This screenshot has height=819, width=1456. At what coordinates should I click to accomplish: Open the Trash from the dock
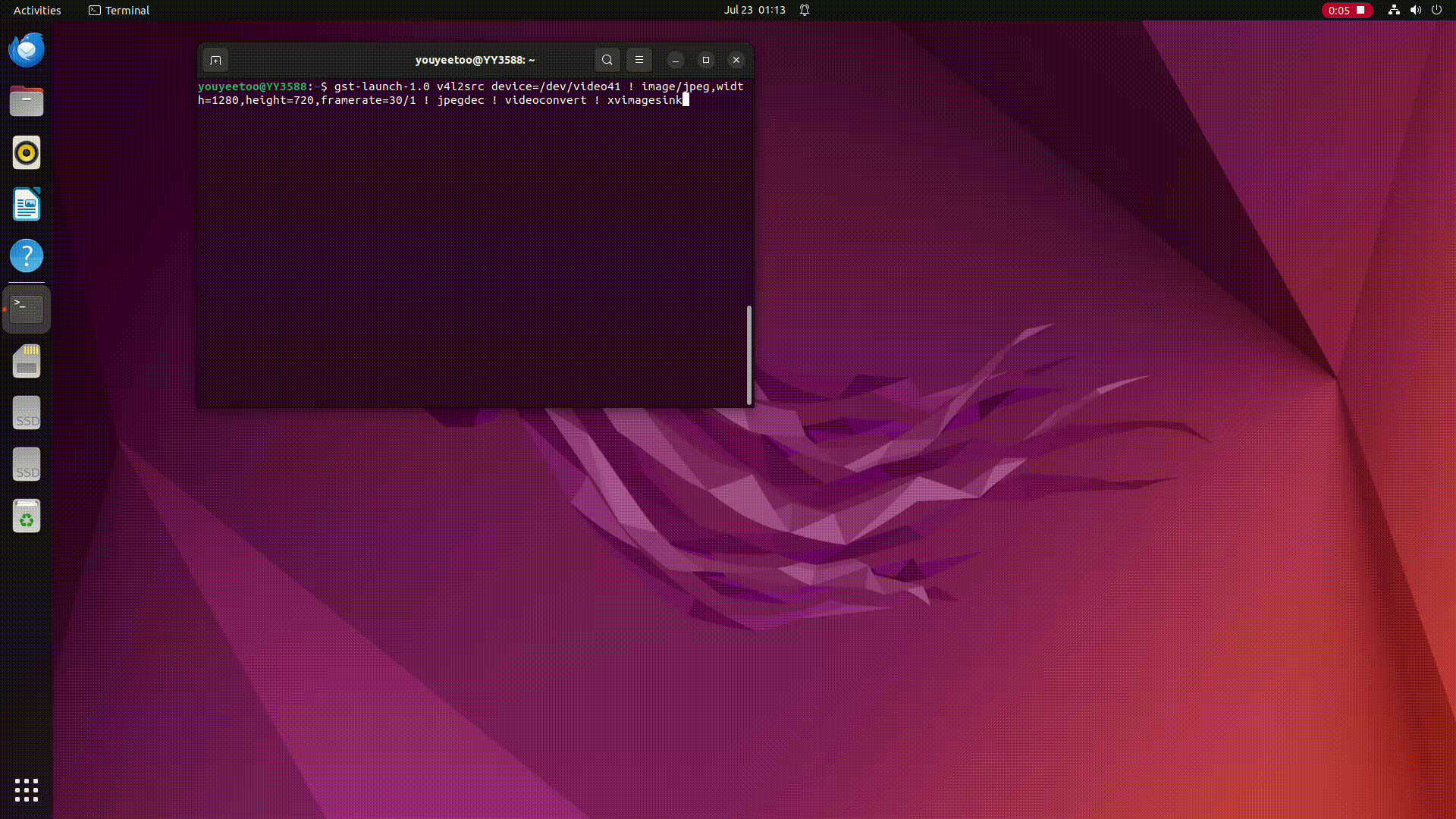click(27, 516)
